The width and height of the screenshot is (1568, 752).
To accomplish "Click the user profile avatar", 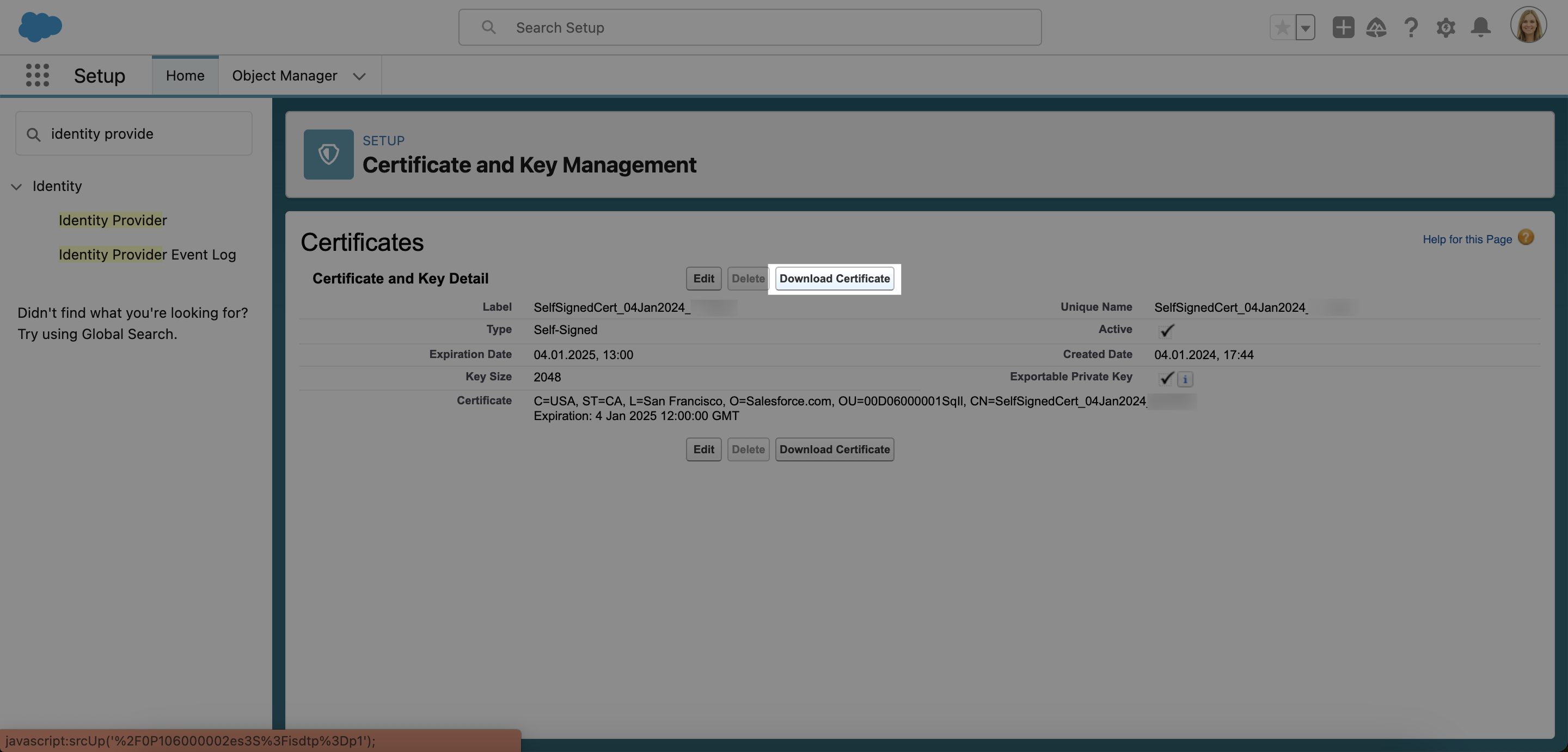I will click(1528, 26).
